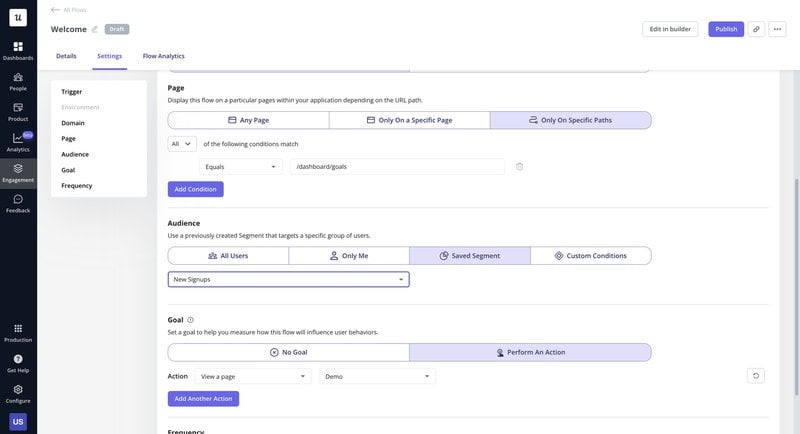
Task: Open the View a page dropdown
Action: pyautogui.click(x=253, y=376)
